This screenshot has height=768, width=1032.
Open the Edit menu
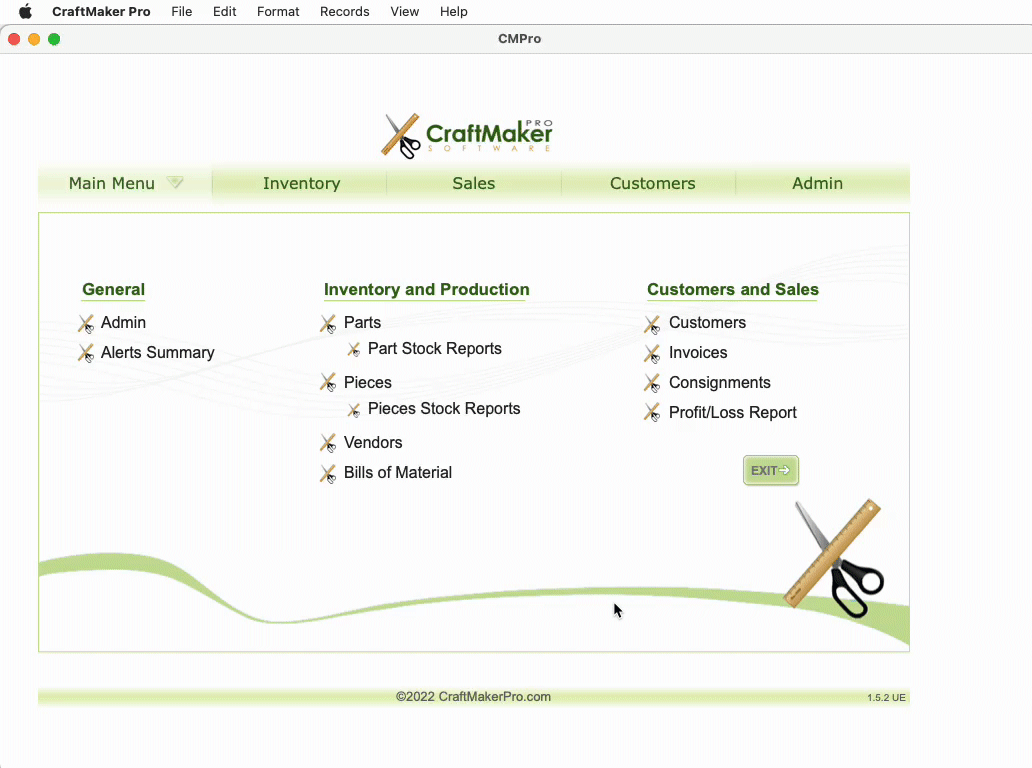224,11
